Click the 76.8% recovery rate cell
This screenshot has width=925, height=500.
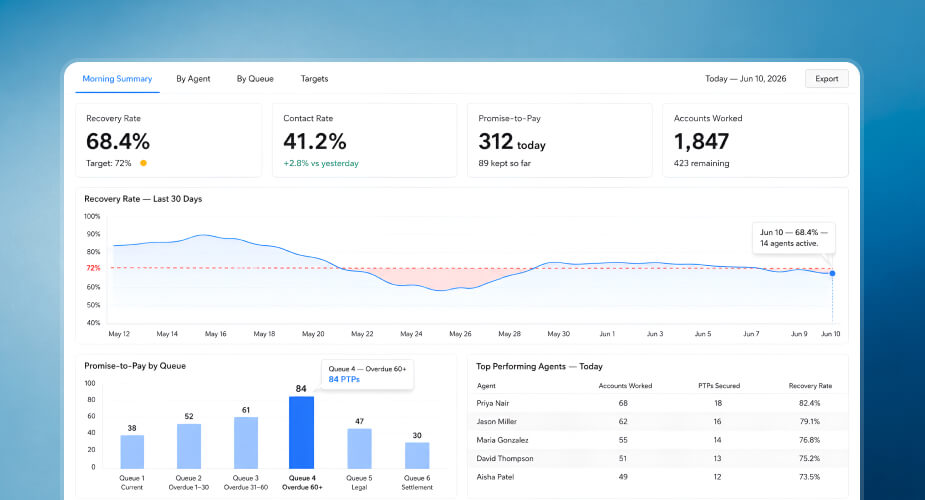coord(809,440)
